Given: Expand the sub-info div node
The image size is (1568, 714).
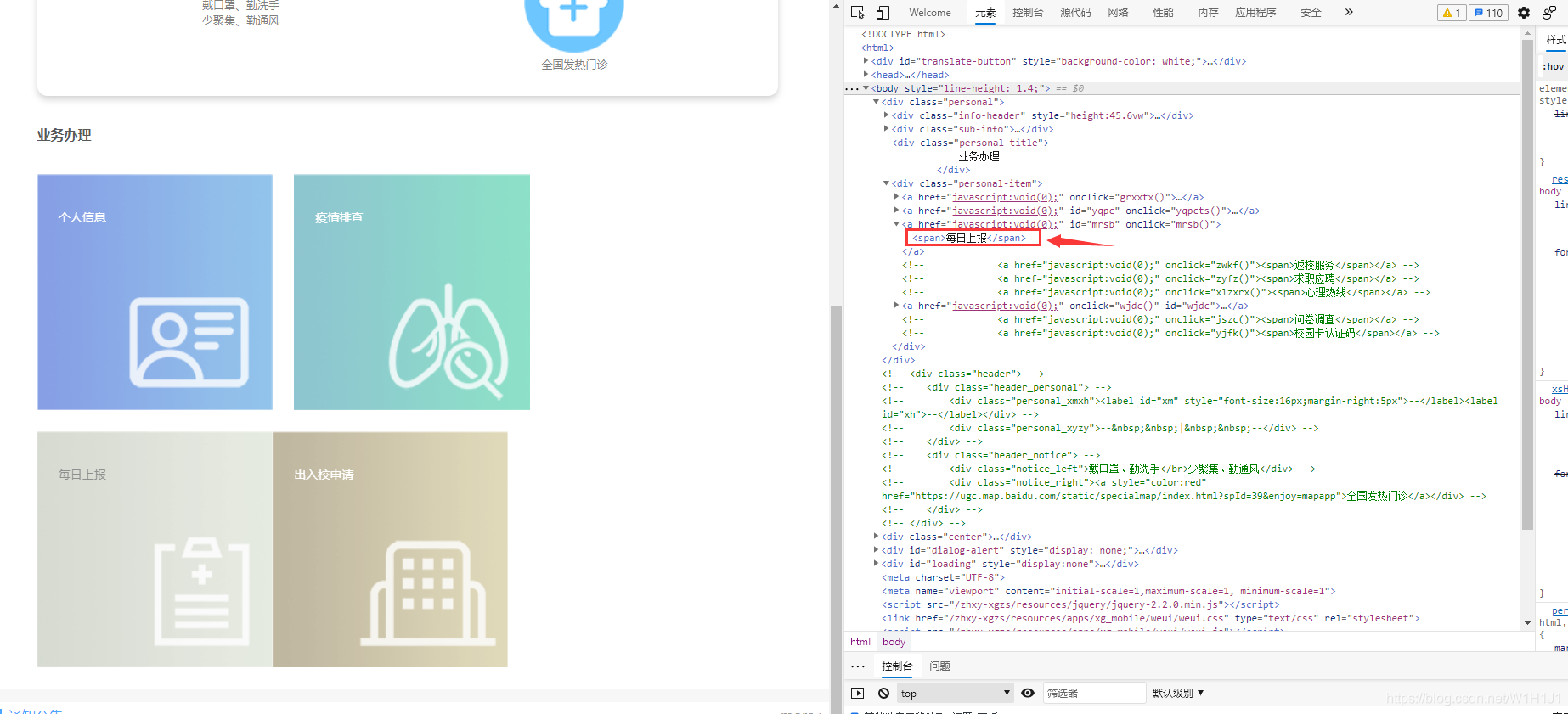Looking at the screenshot, I should click(x=887, y=129).
